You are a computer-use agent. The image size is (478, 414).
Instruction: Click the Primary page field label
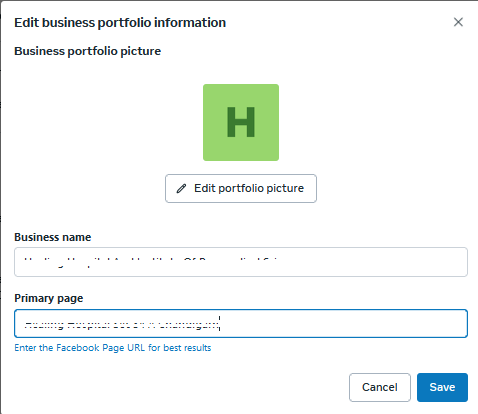(49, 298)
